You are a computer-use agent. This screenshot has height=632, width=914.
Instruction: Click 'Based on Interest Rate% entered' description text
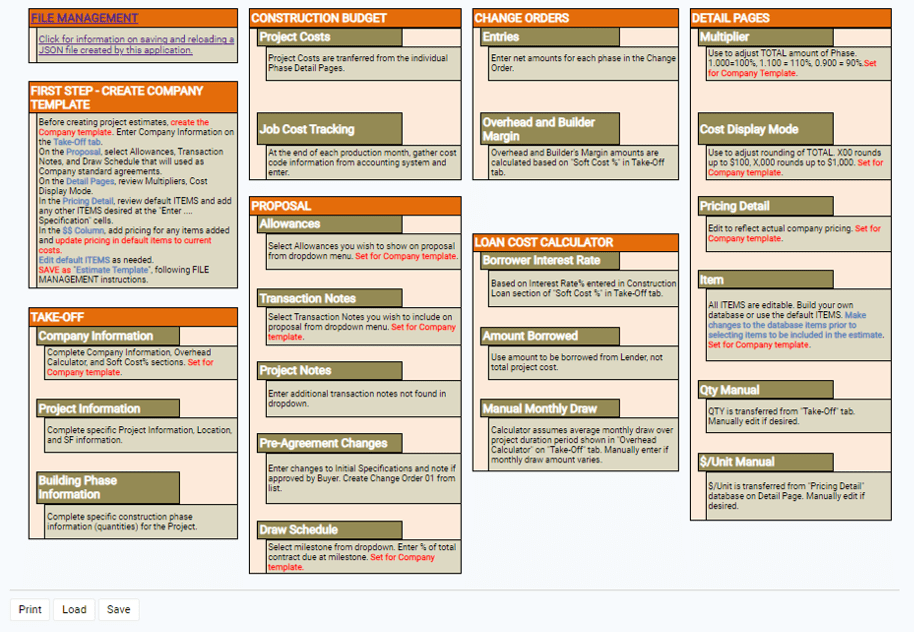pyautogui.click(x=583, y=288)
